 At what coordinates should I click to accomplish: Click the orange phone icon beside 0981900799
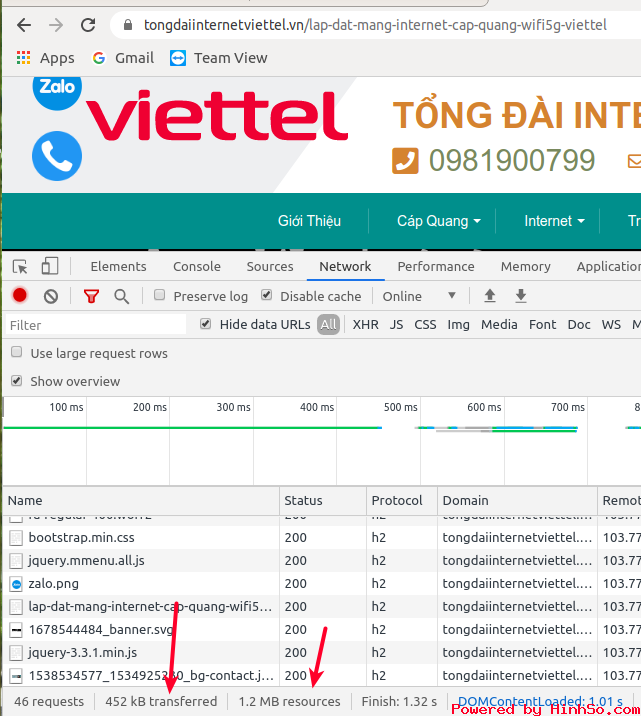pos(405,161)
